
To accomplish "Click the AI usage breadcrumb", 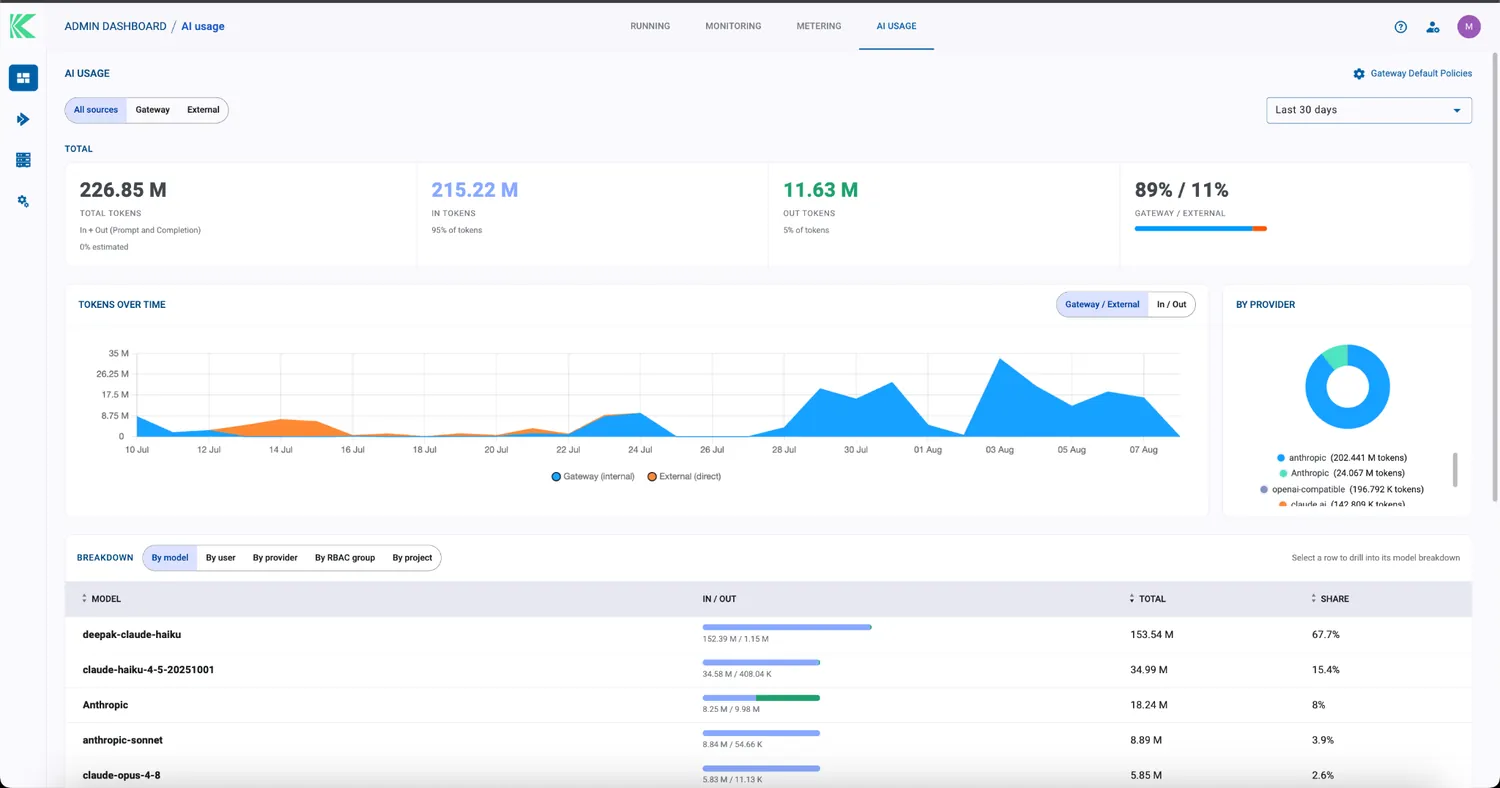I will (x=203, y=26).
